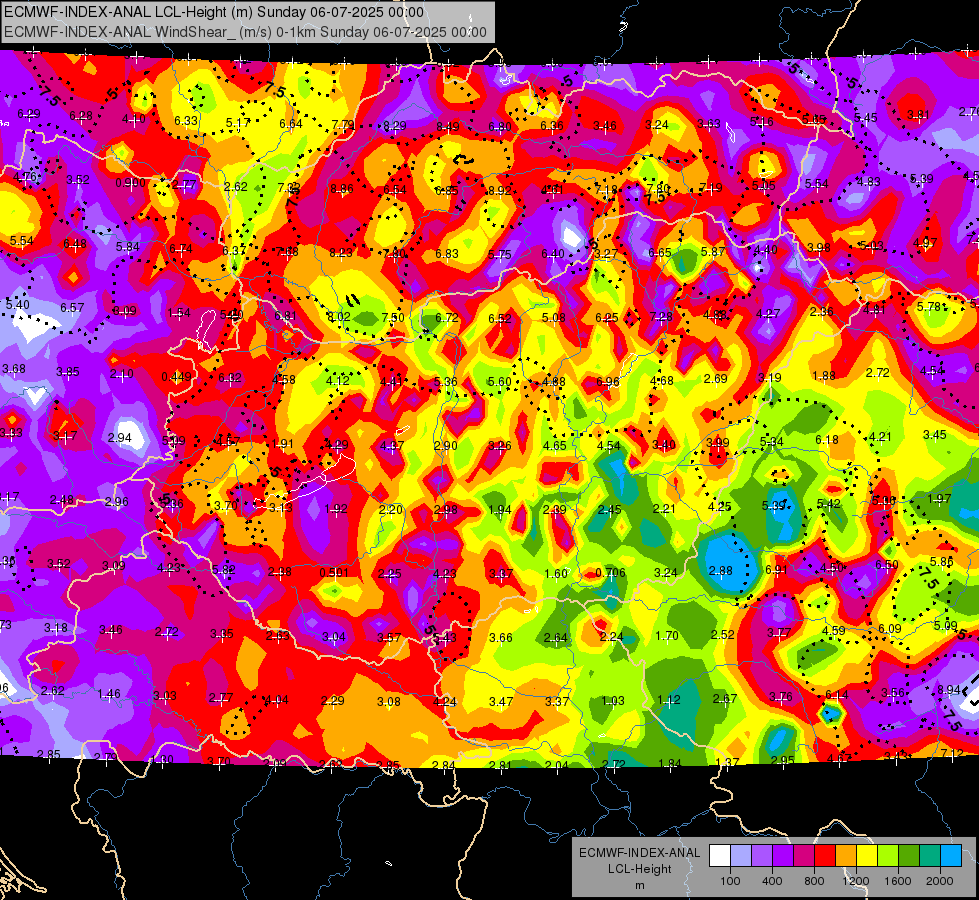Click the wind shear value 6.18
This screenshot has height=900, width=979.
[827, 440]
